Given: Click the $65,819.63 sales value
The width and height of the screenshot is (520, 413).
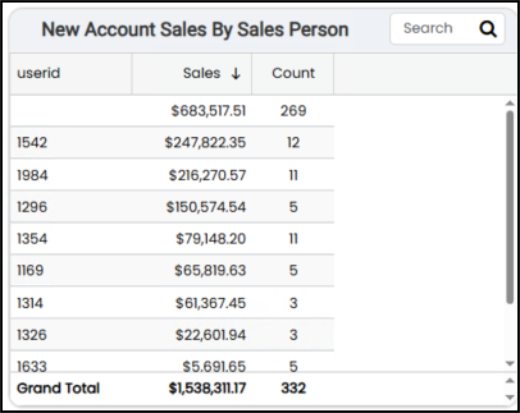Looking at the screenshot, I should 210,270.
